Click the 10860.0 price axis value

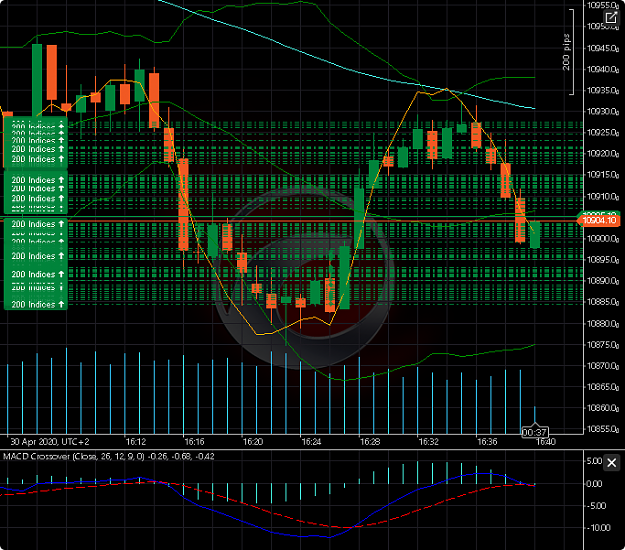(x=603, y=408)
